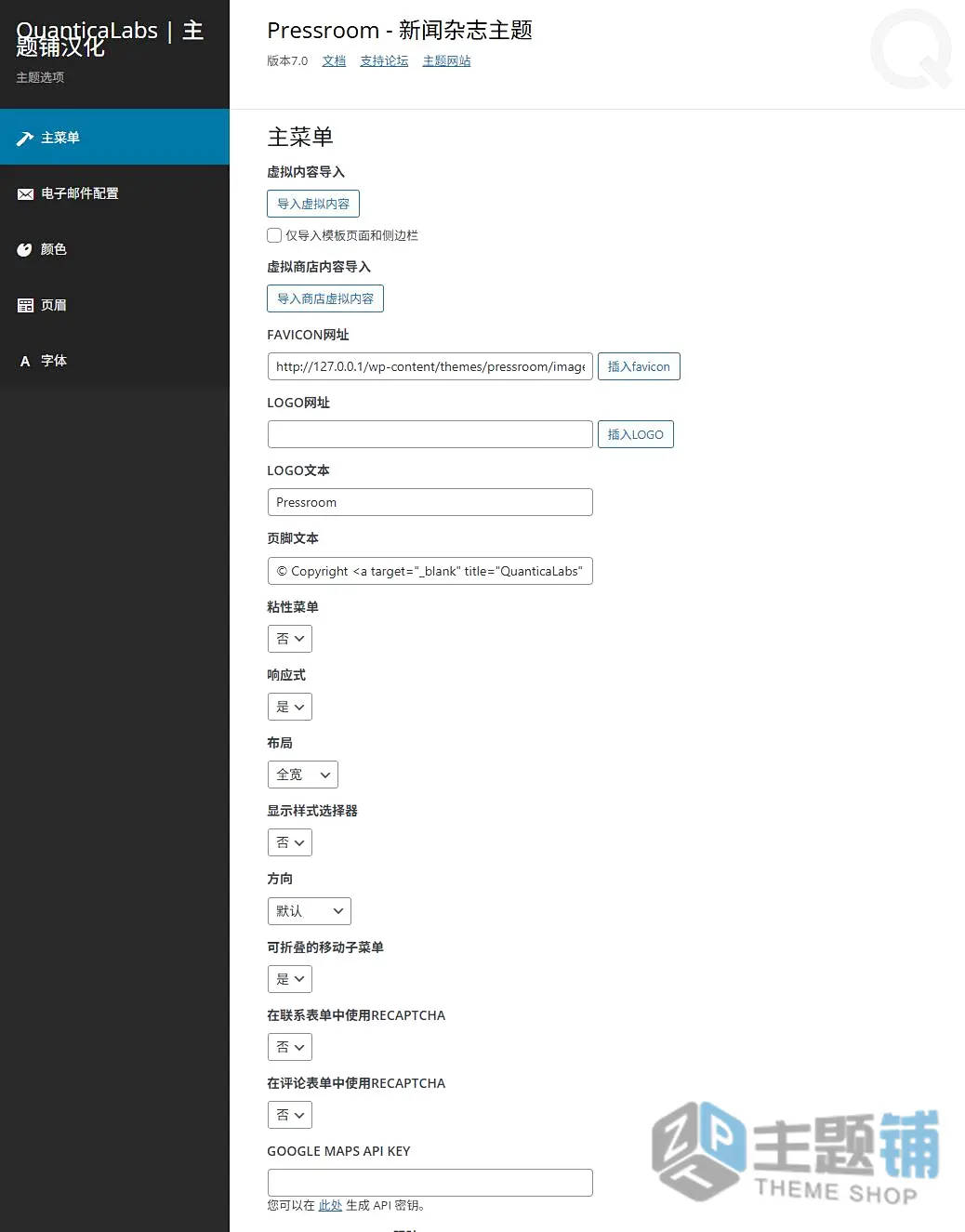Click the 插入LOGO button
Image resolution: width=965 pixels, height=1232 pixels.
tap(636, 434)
